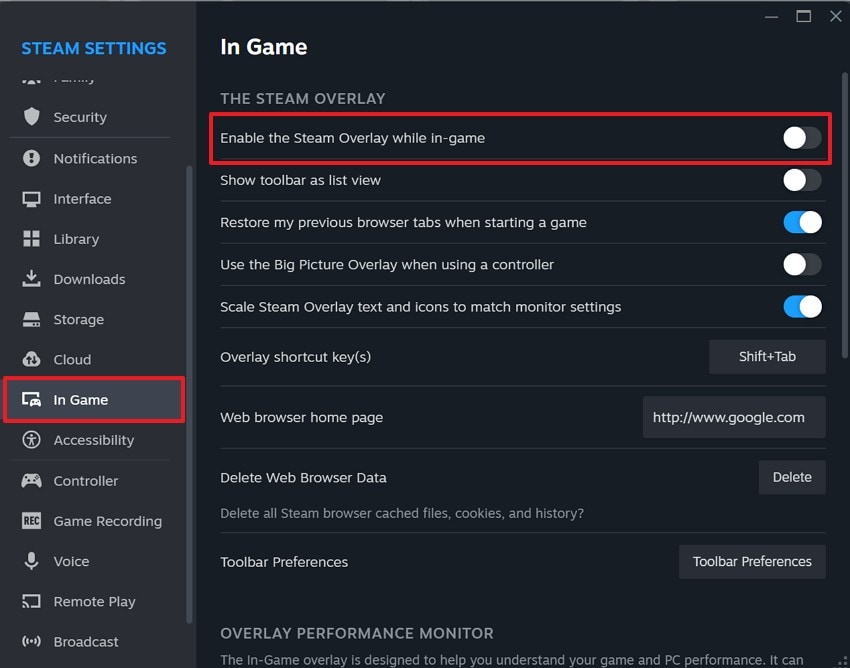The height and width of the screenshot is (668, 850).
Task: Open Toolbar Preferences
Action: click(x=751, y=561)
